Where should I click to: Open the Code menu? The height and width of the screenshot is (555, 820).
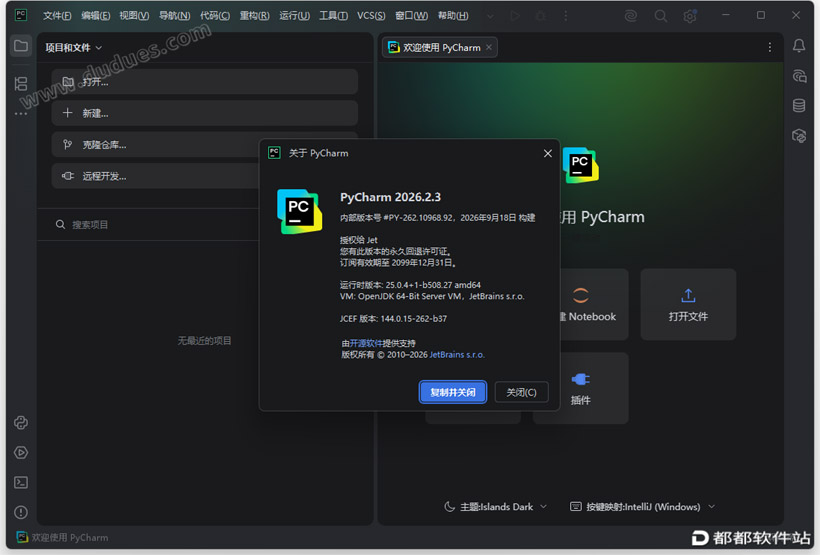(x=215, y=16)
